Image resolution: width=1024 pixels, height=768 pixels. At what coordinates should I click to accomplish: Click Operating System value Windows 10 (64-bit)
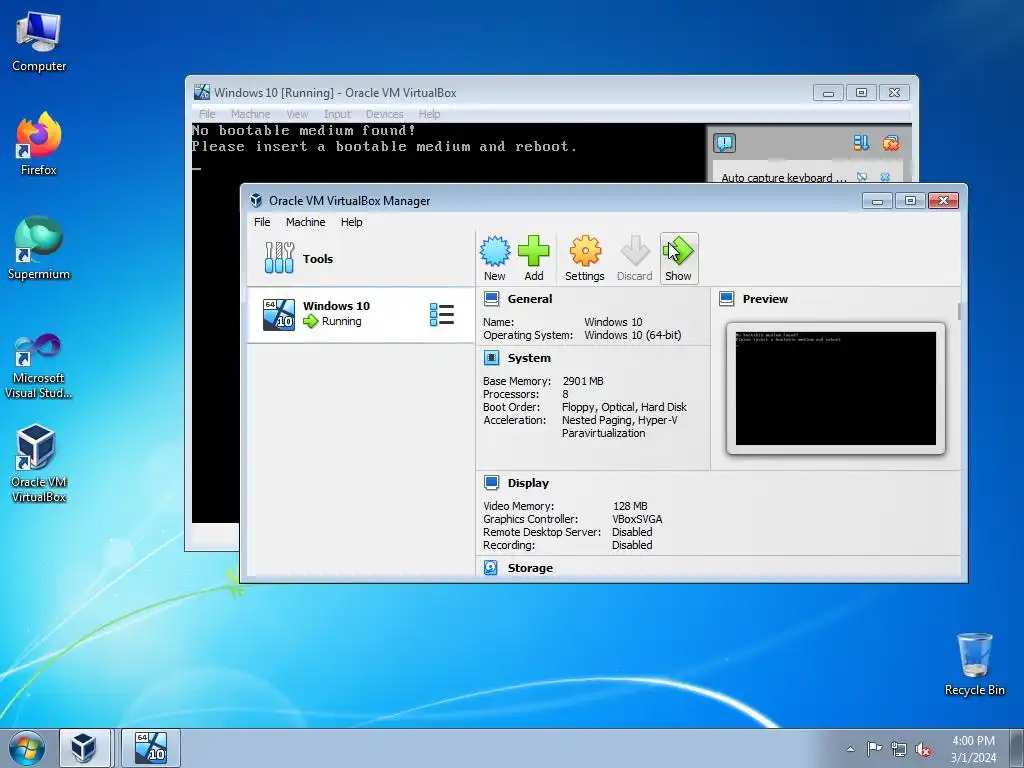coord(632,335)
